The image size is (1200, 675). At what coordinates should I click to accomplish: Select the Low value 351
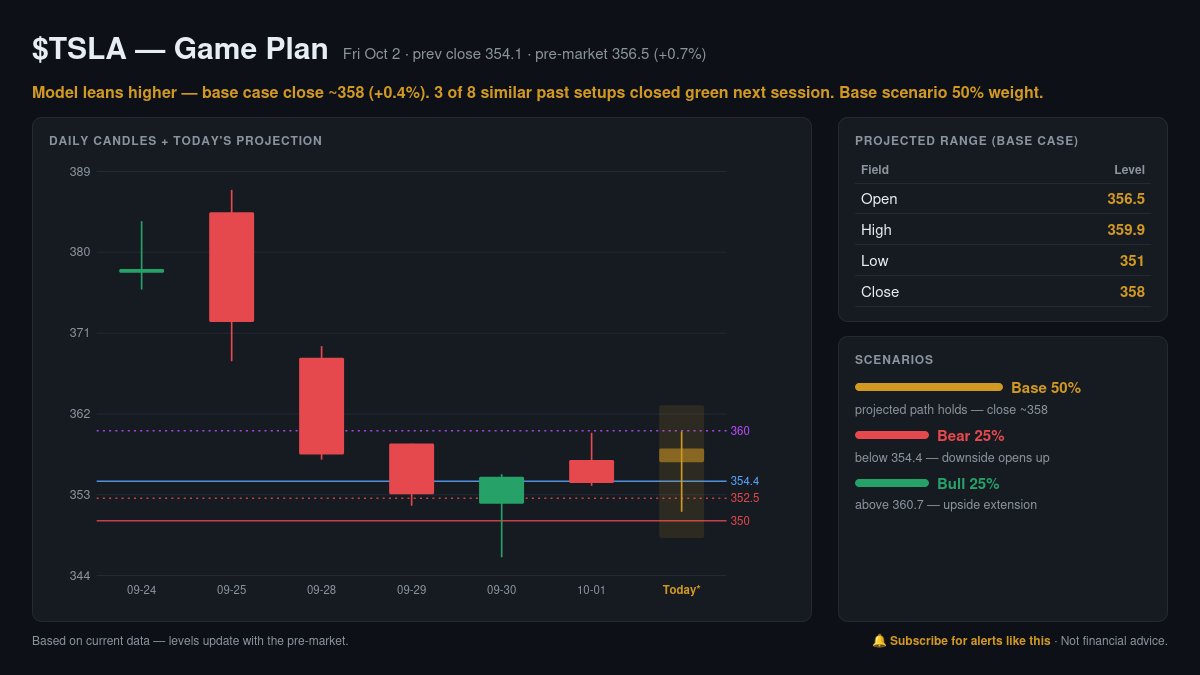[x=1132, y=261]
